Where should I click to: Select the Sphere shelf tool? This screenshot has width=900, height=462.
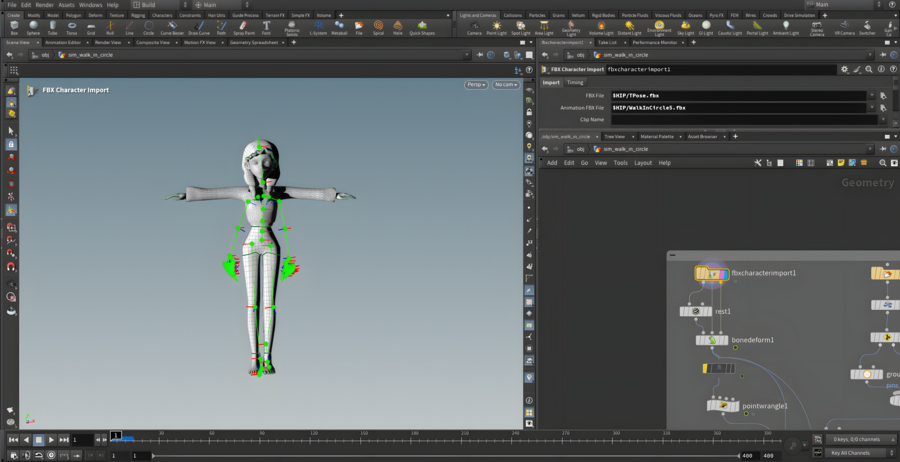pos(32,28)
